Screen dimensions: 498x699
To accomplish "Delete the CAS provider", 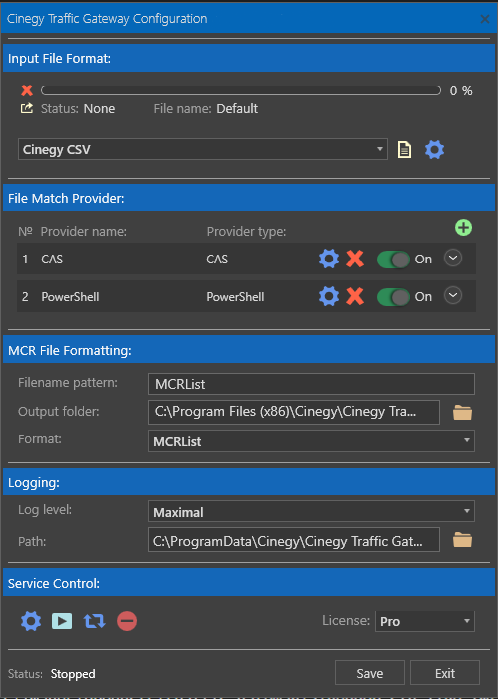I will (x=355, y=259).
